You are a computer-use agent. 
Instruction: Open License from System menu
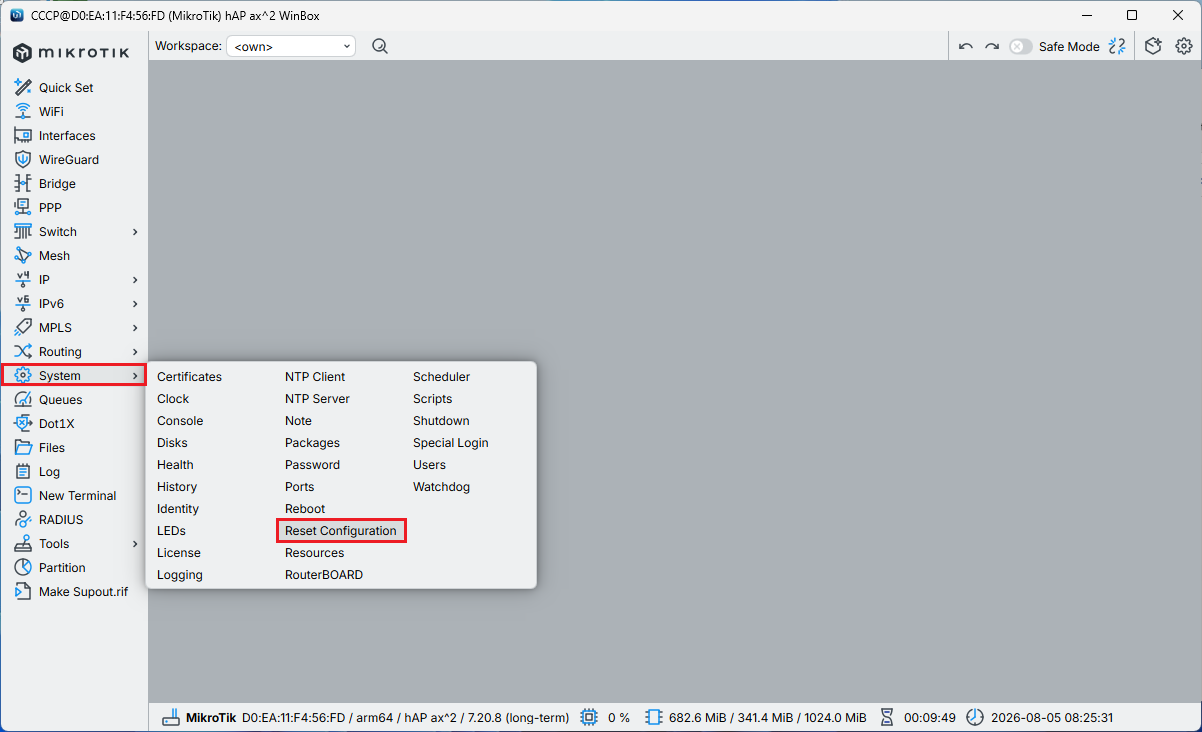click(x=179, y=553)
